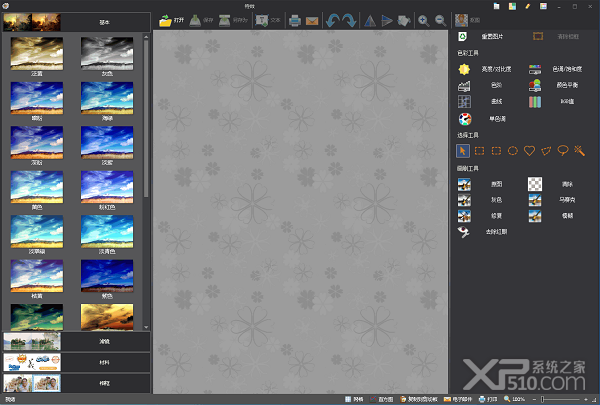Screen dimensions: 600x405
Task: Click the plus at zoom slider's end
Action: (586, 399)
